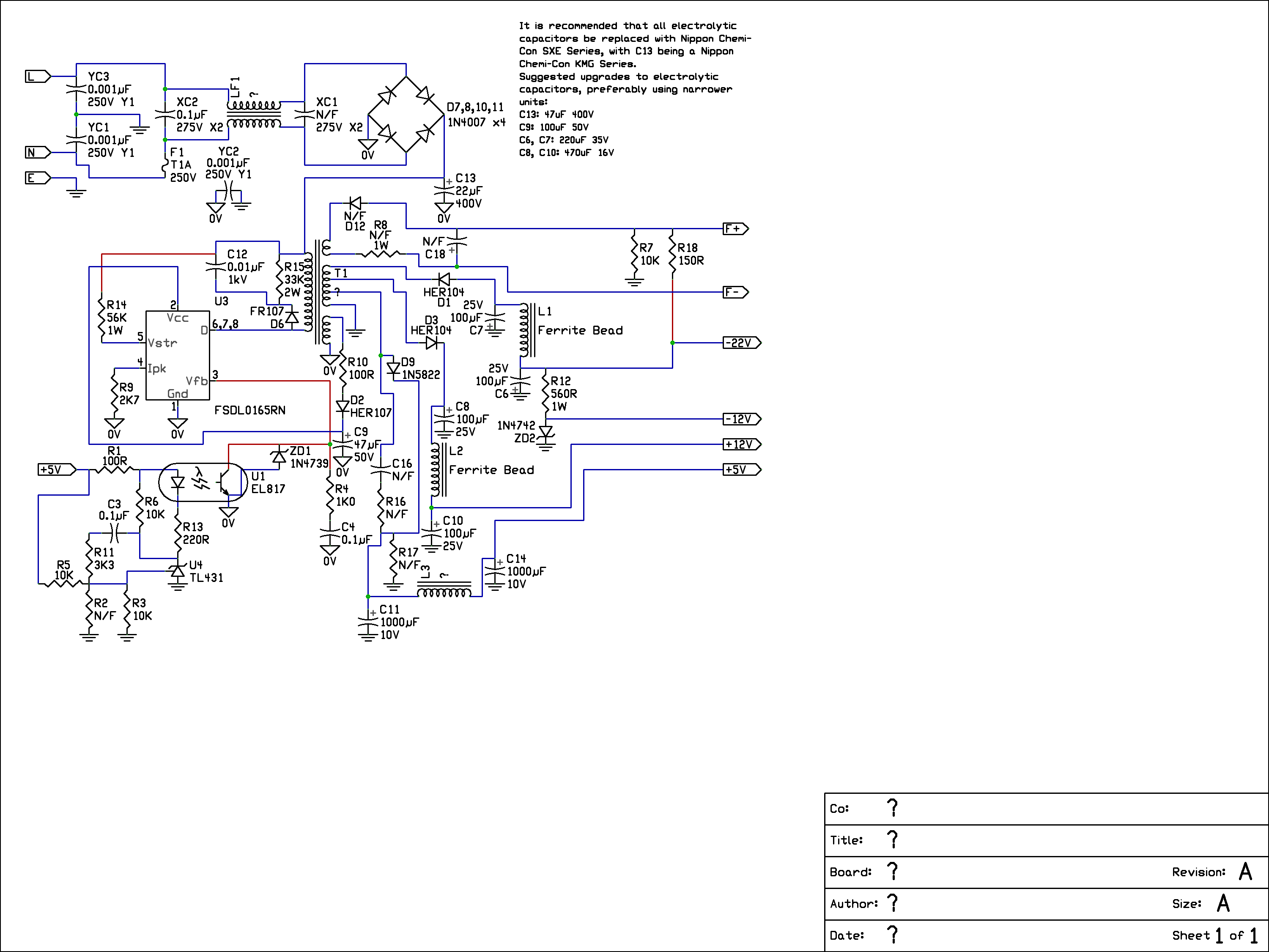Image resolution: width=1269 pixels, height=952 pixels.
Task: Click the D9 1N5822 Schottky diode
Action: tap(394, 368)
